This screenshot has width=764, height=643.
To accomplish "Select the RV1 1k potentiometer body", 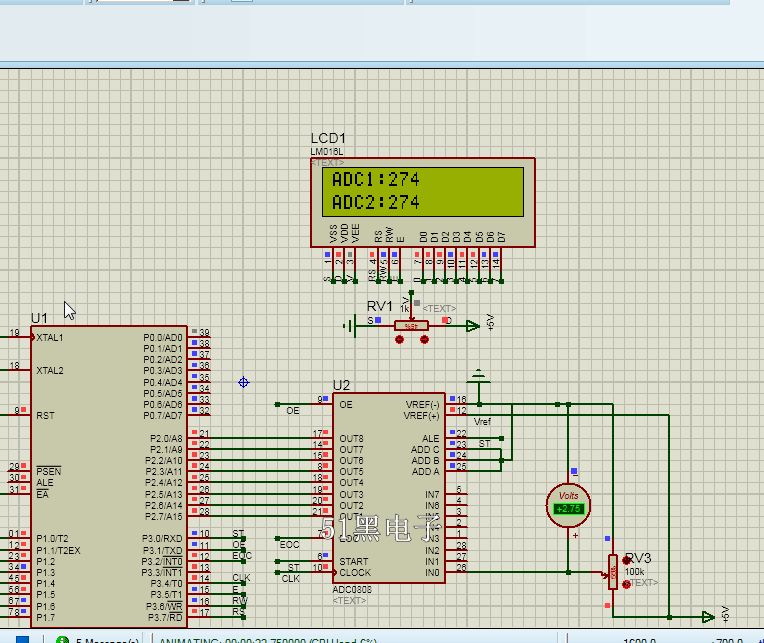I will coord(411,325).
